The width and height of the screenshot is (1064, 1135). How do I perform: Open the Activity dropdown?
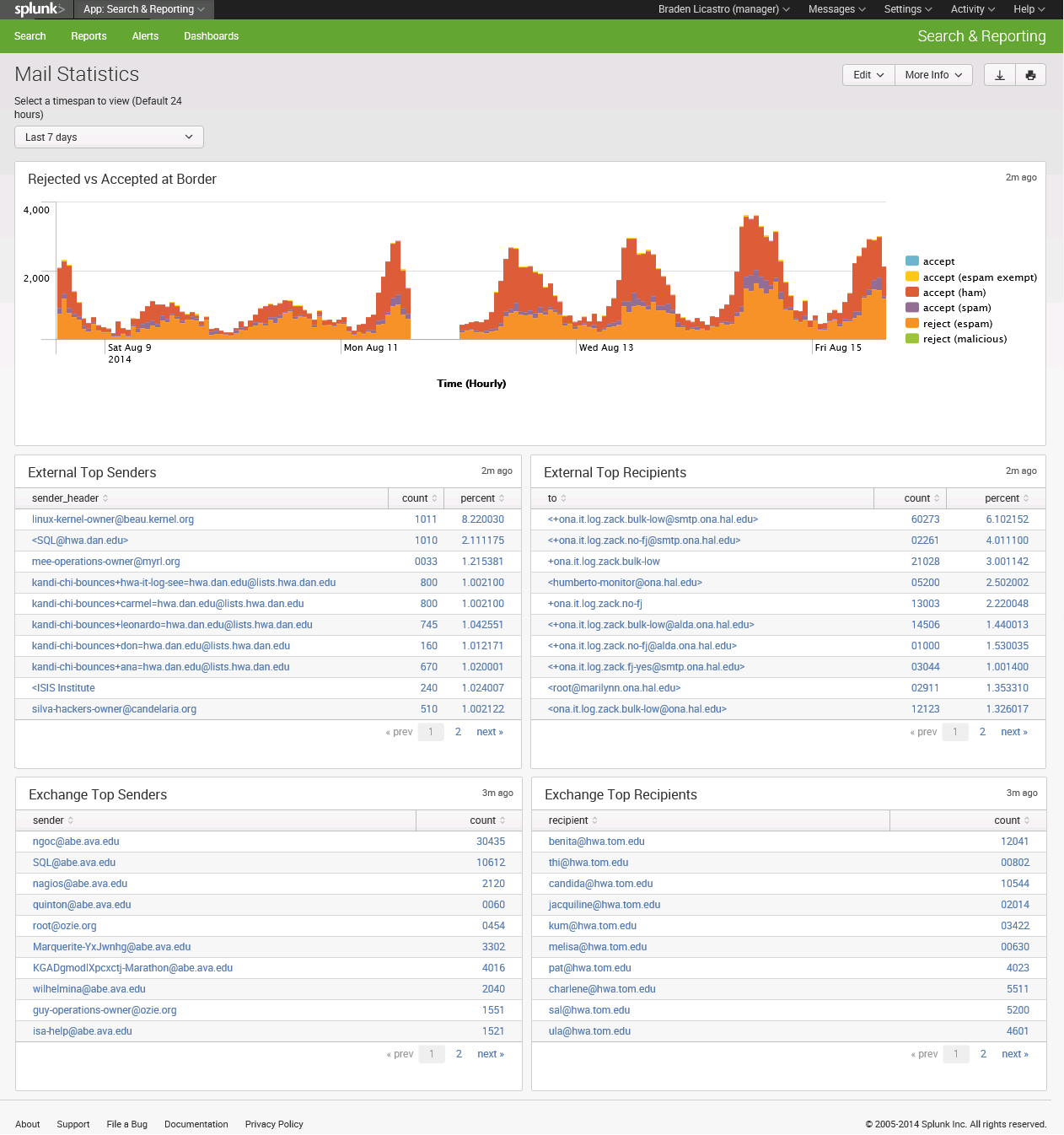click(973, 9)
